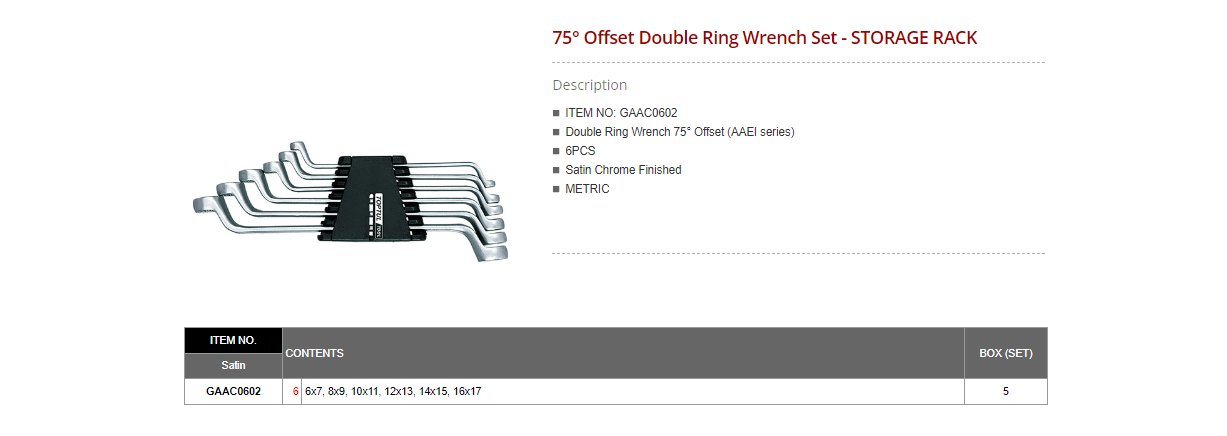1227x436 pixels.
Task: Click the Double Ring Wrench 75° Offset text
Action: (679, 132)
